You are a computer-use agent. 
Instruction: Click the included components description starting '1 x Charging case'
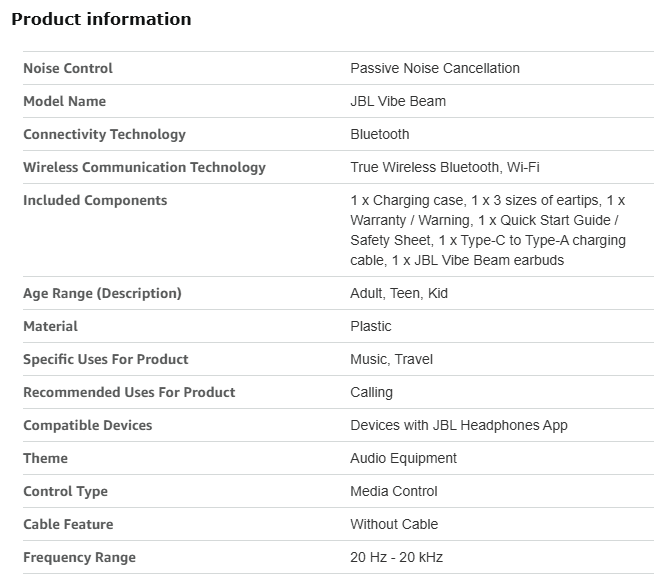click(488, 230)
